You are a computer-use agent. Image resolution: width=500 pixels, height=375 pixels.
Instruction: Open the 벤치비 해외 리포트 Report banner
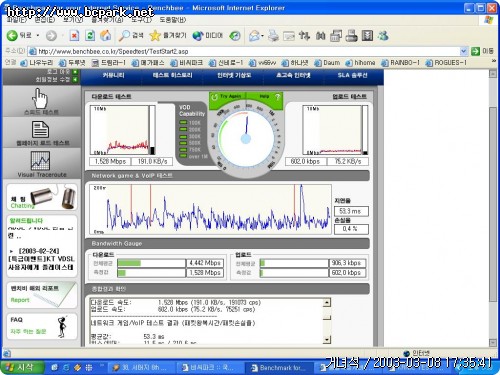(x=42, y=295)
